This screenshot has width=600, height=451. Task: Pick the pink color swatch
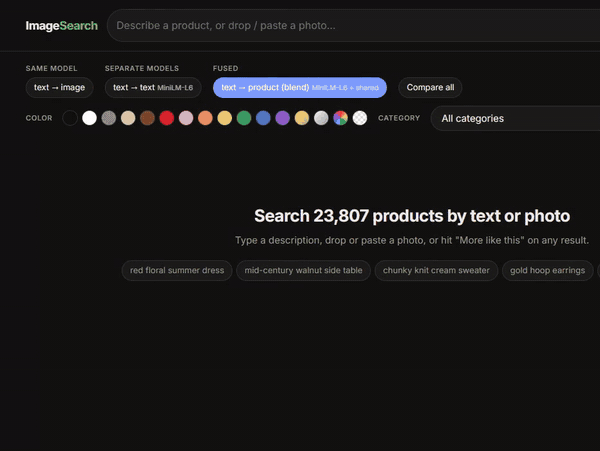186,118
